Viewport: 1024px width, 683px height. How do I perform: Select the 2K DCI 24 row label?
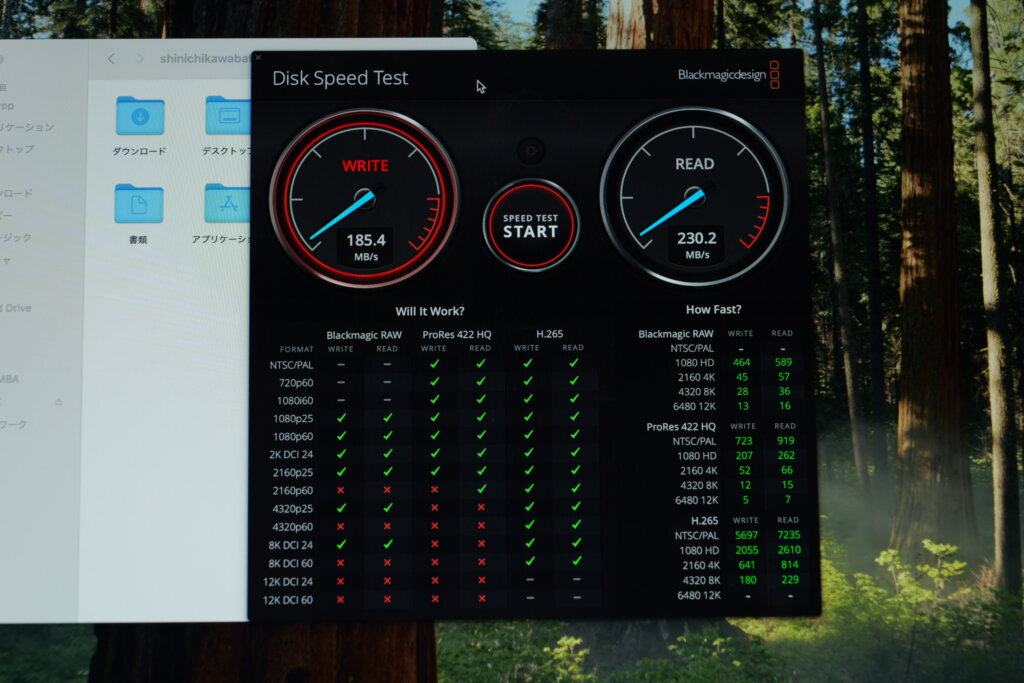(x=291, y=454)
